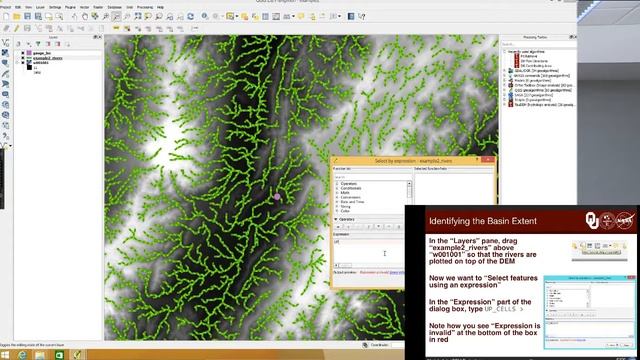Viewport: 640px width, 360px height.
Task: Select the example2_rivers layer name
Action: [x=48, y=58]
